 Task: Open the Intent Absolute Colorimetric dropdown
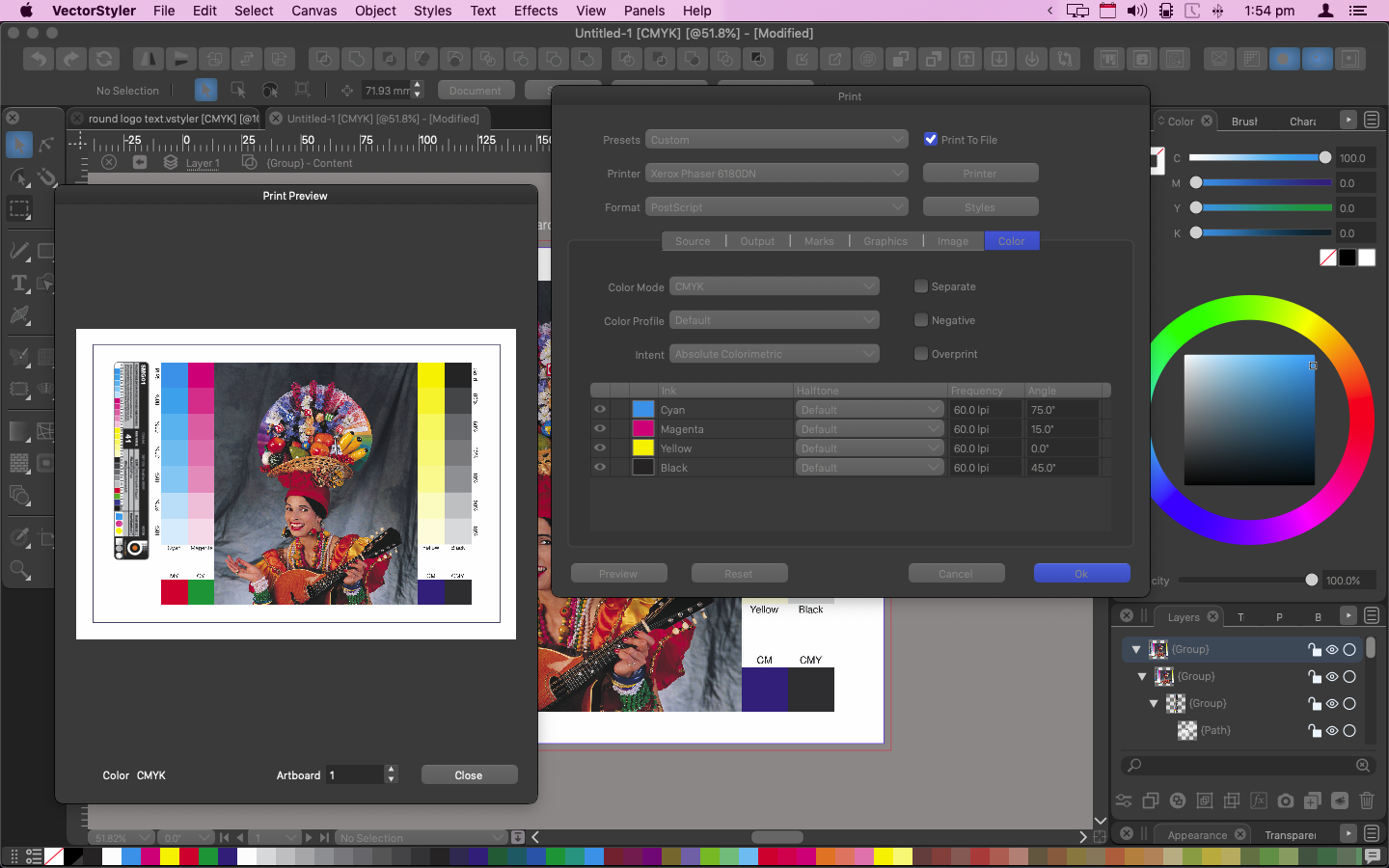click(775, 354)
